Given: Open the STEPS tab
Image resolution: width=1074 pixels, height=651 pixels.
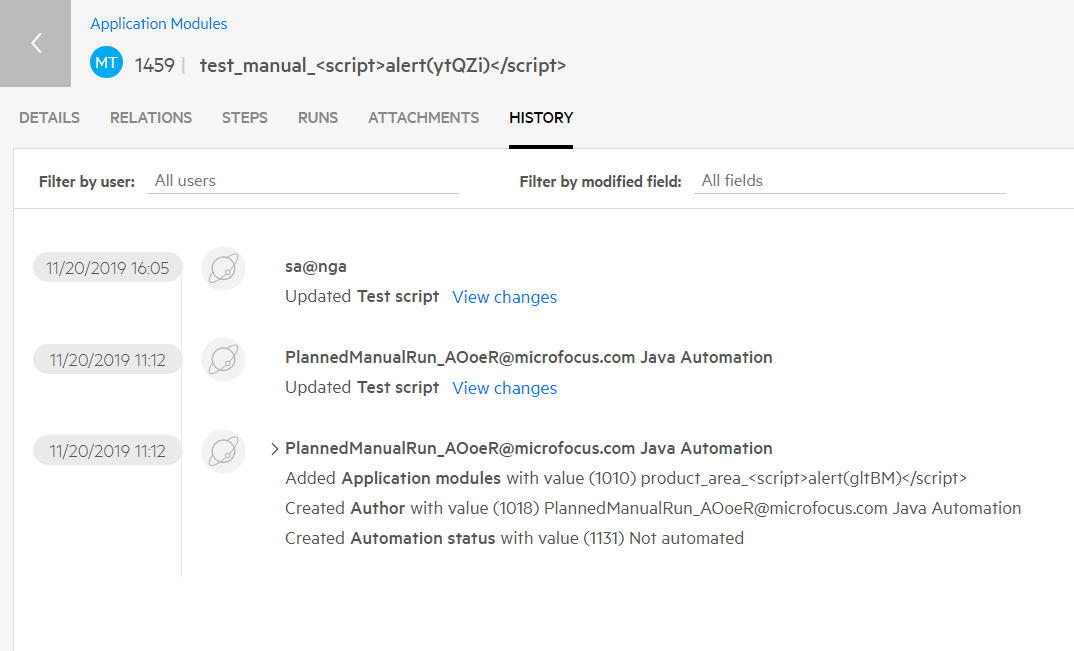Looking at the screenshot, I should (x=245, y=118).
